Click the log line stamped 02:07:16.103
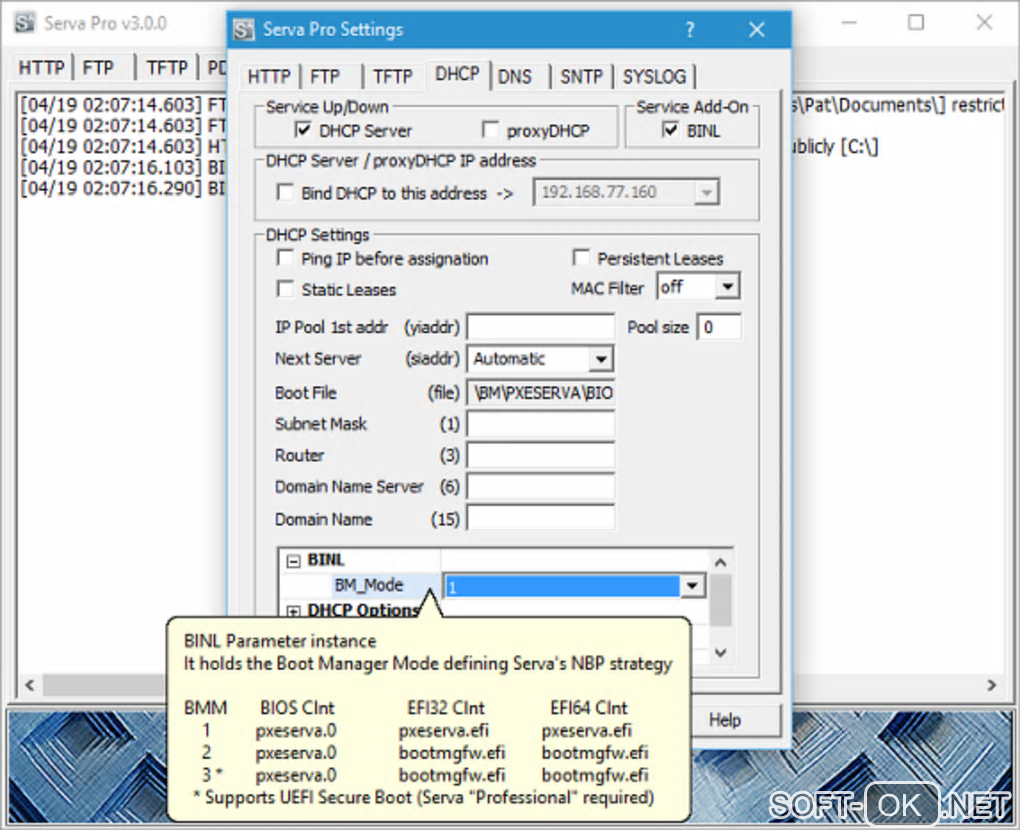The height and width of the screenshot is (830, 1020). click(x=123, y=167)
